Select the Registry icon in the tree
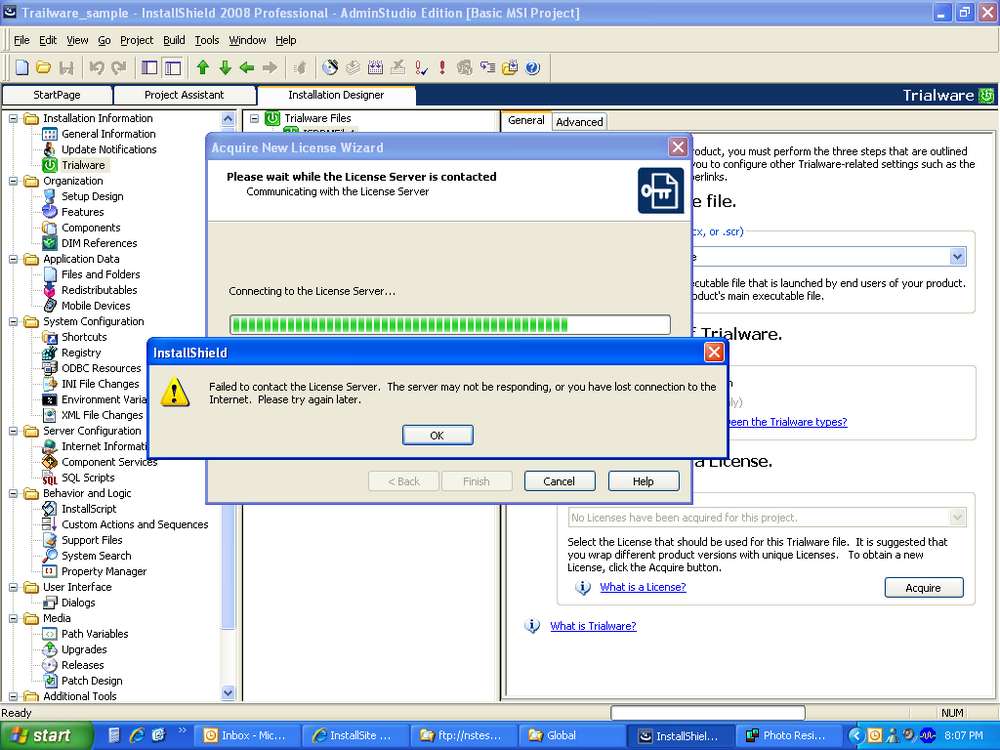This screenshot has height=750, width=1000. (x=50, y=353)
